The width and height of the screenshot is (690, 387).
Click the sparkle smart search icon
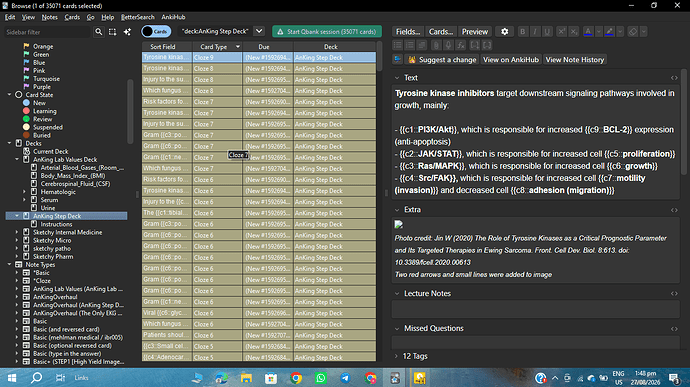tap(127, 32)
